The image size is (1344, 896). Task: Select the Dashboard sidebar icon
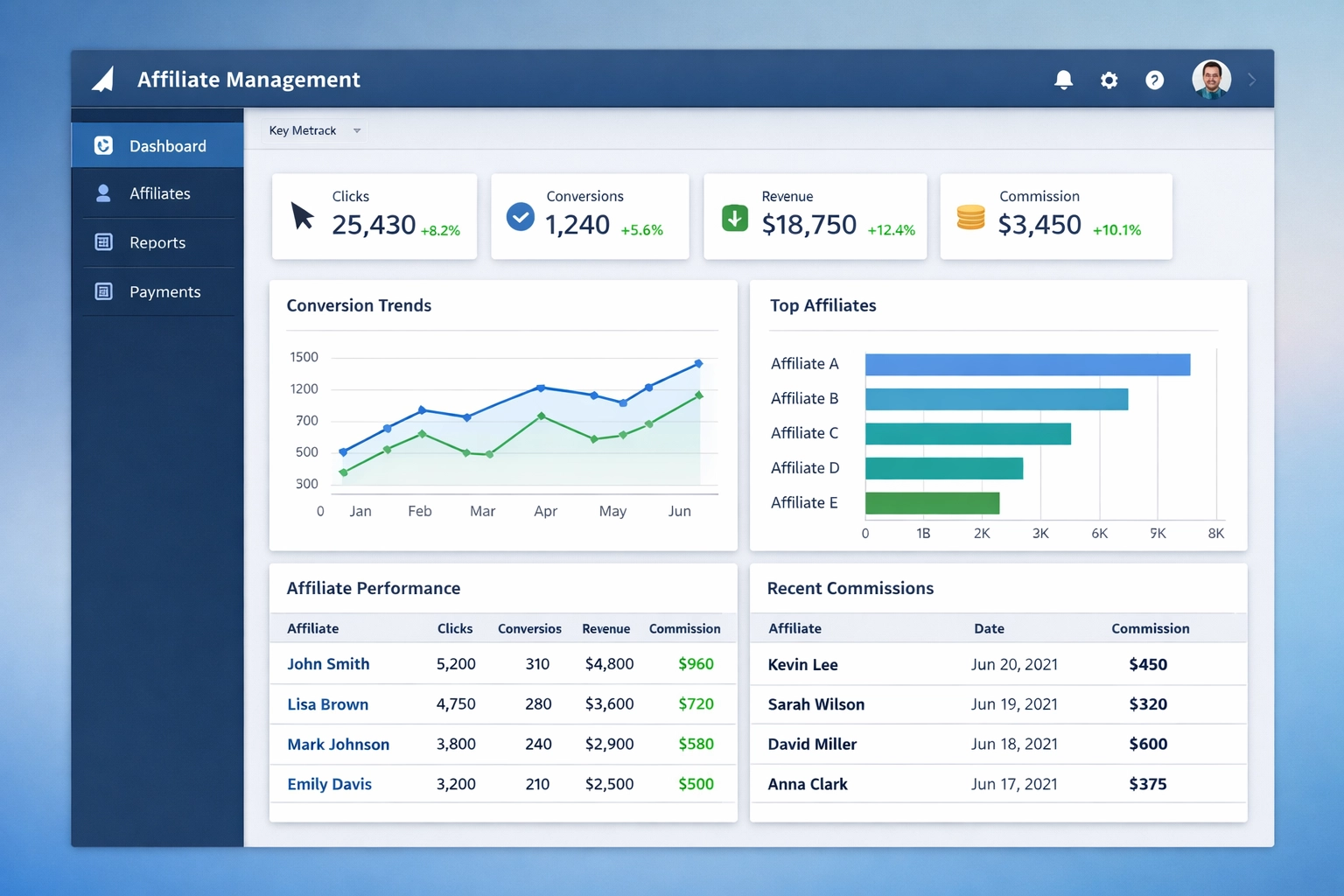coord(103,145)
